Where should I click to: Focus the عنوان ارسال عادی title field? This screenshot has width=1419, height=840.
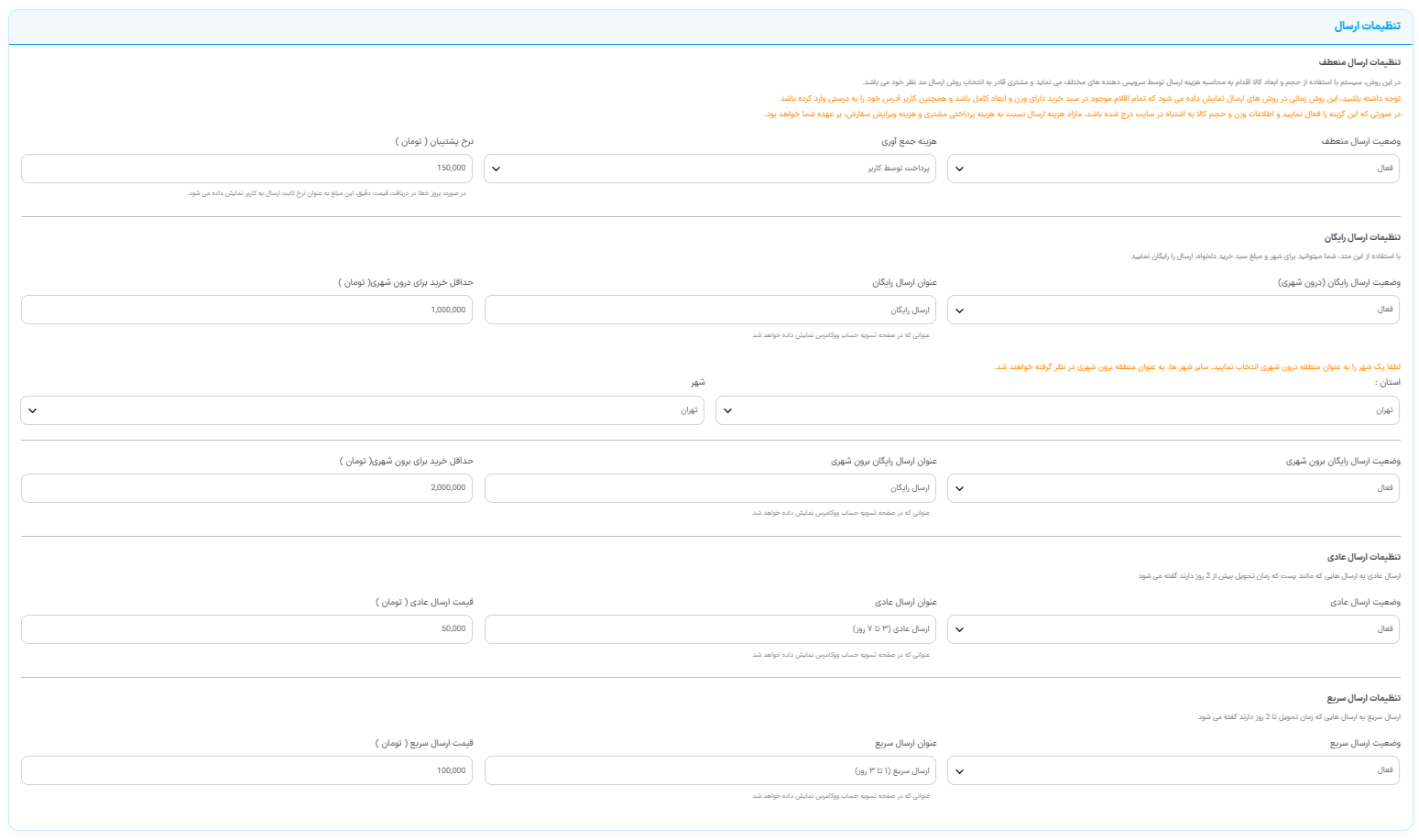(x=710, y=629)
